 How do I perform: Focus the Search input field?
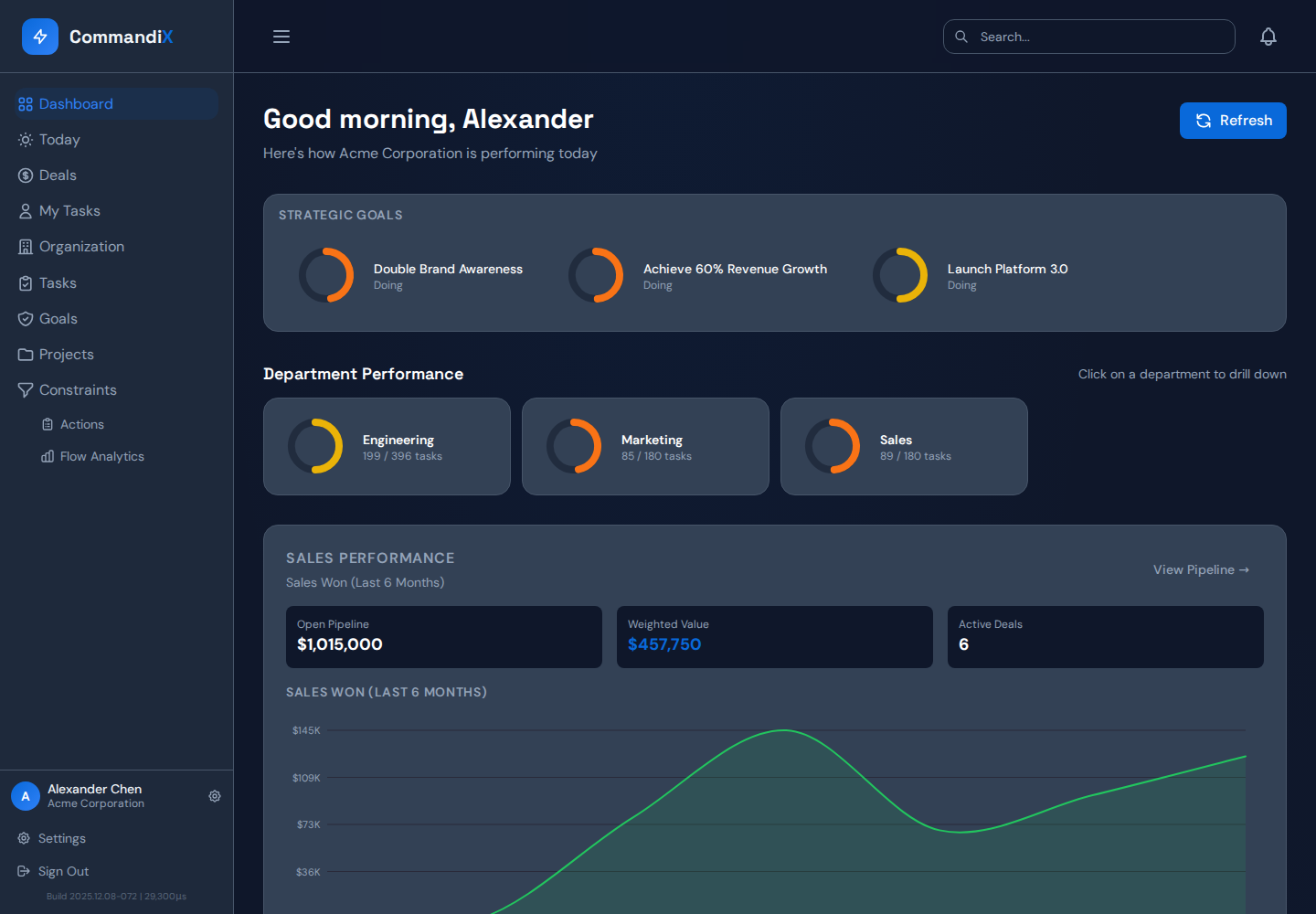(1089, 37)
